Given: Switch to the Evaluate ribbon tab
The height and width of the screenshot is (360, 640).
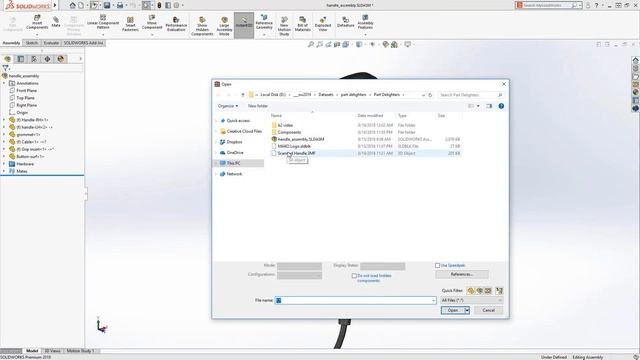Looking at the screenshot, I should tap(51, 43).
